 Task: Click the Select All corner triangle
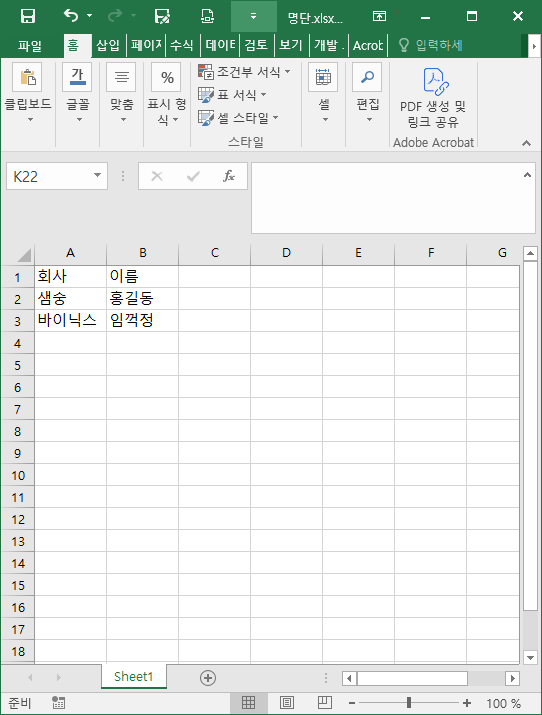[x=24, y=254]
